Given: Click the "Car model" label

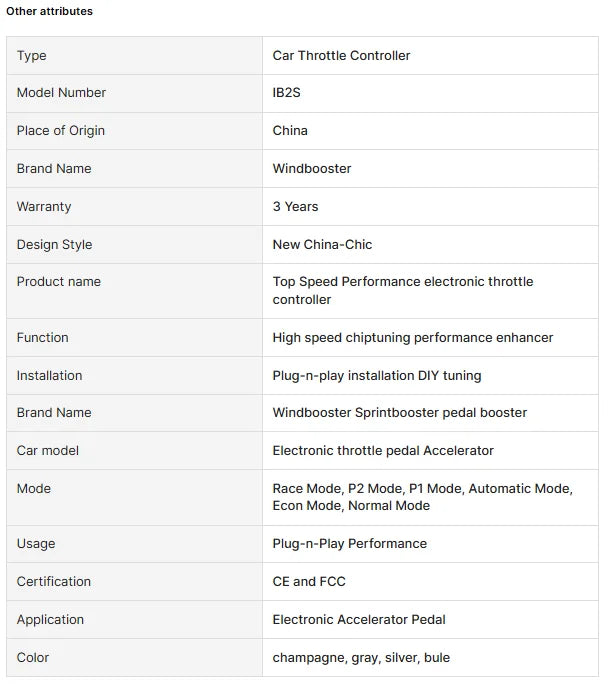Looking at the screenshot, I should pyautogui.click(x=47, y=451).
